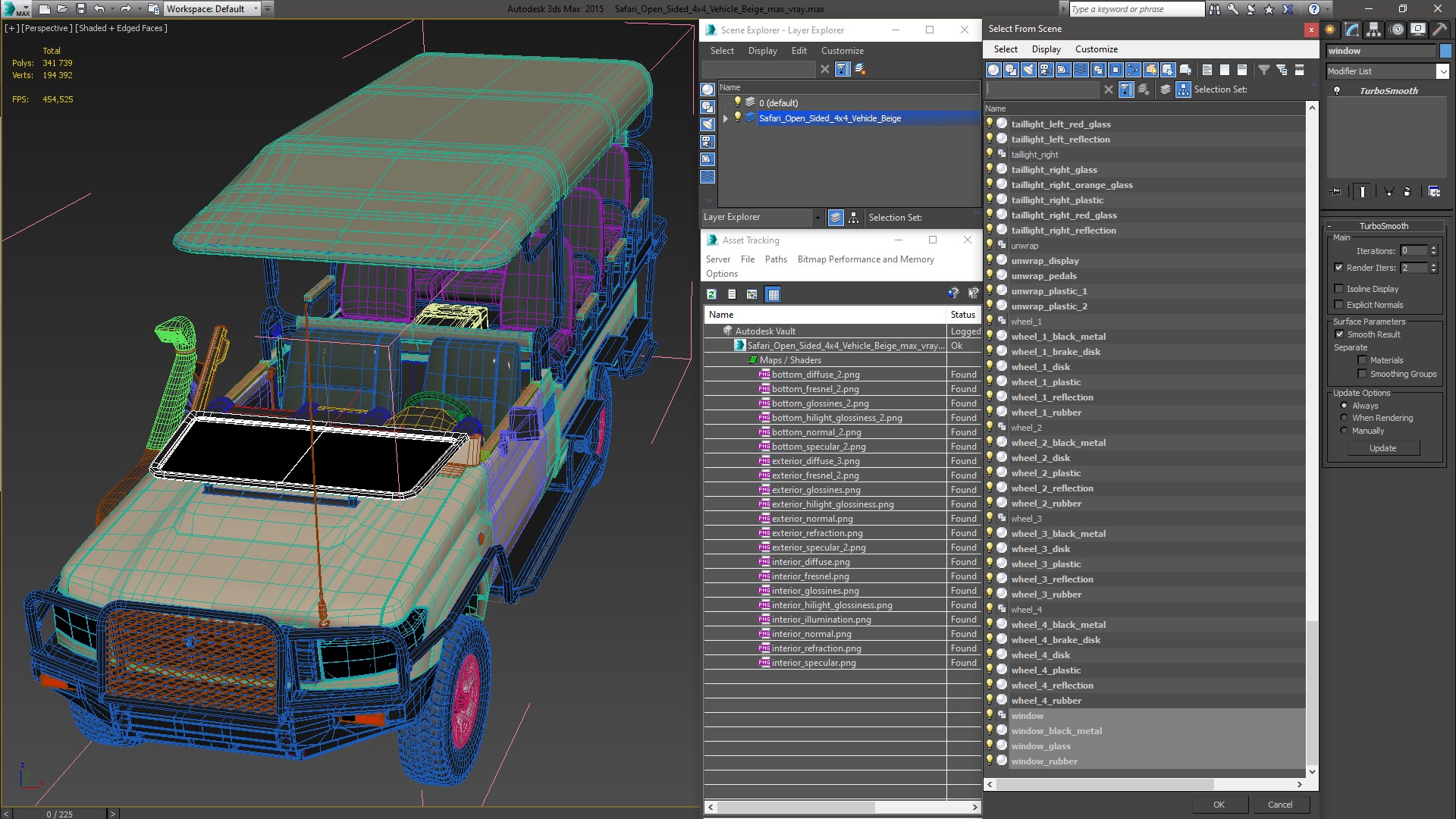Click Sort by Hierarchy icon in Select From Scene
This screenshot has width=1456, height=819.
click(x=1183, y=89)
